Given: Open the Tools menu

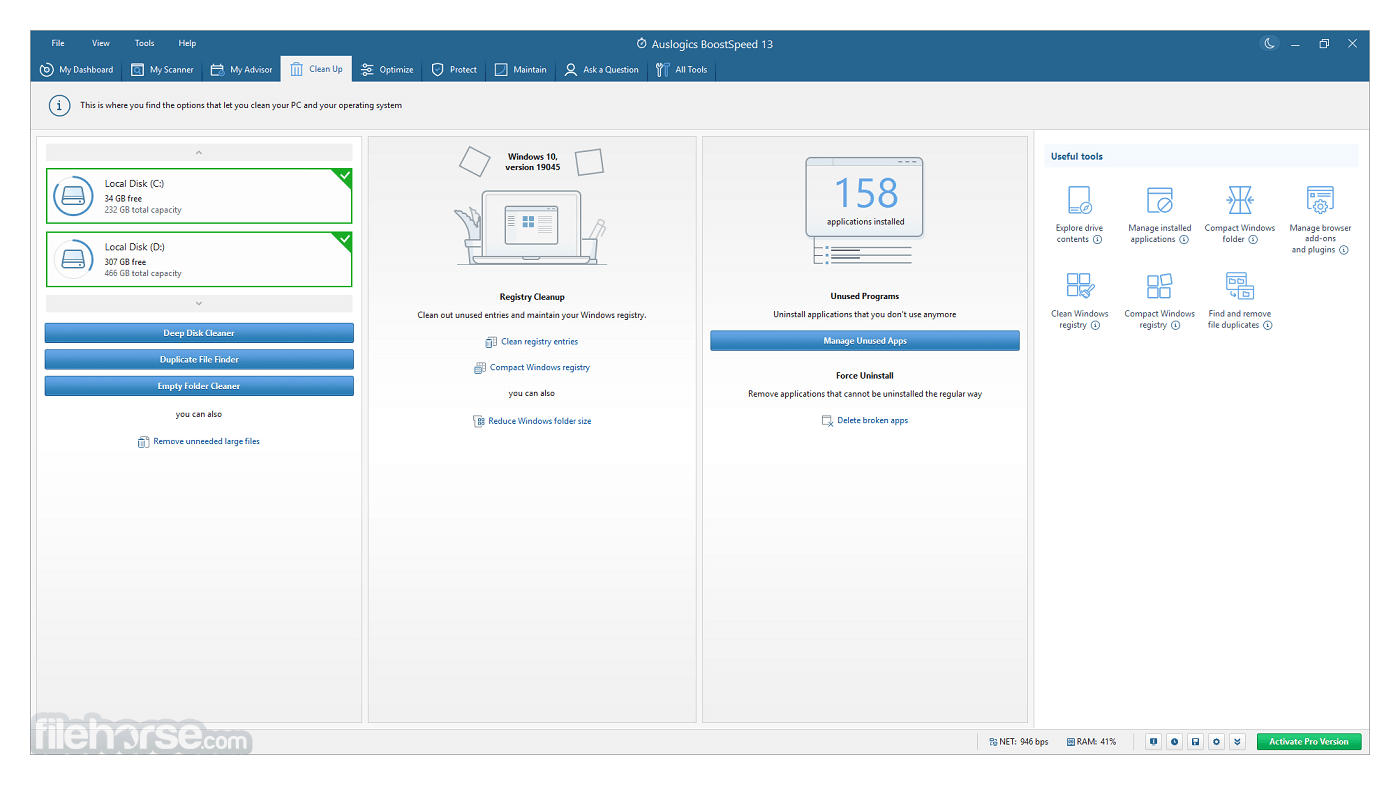Looking at the screenshot, I should pyautogui.click(x=145, y=43).
